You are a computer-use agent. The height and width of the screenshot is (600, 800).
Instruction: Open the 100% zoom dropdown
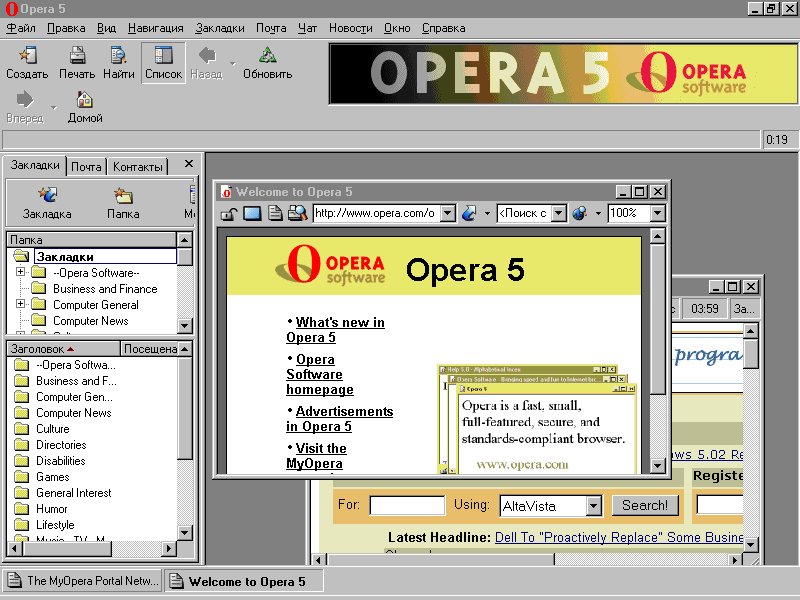click(657, 213)
